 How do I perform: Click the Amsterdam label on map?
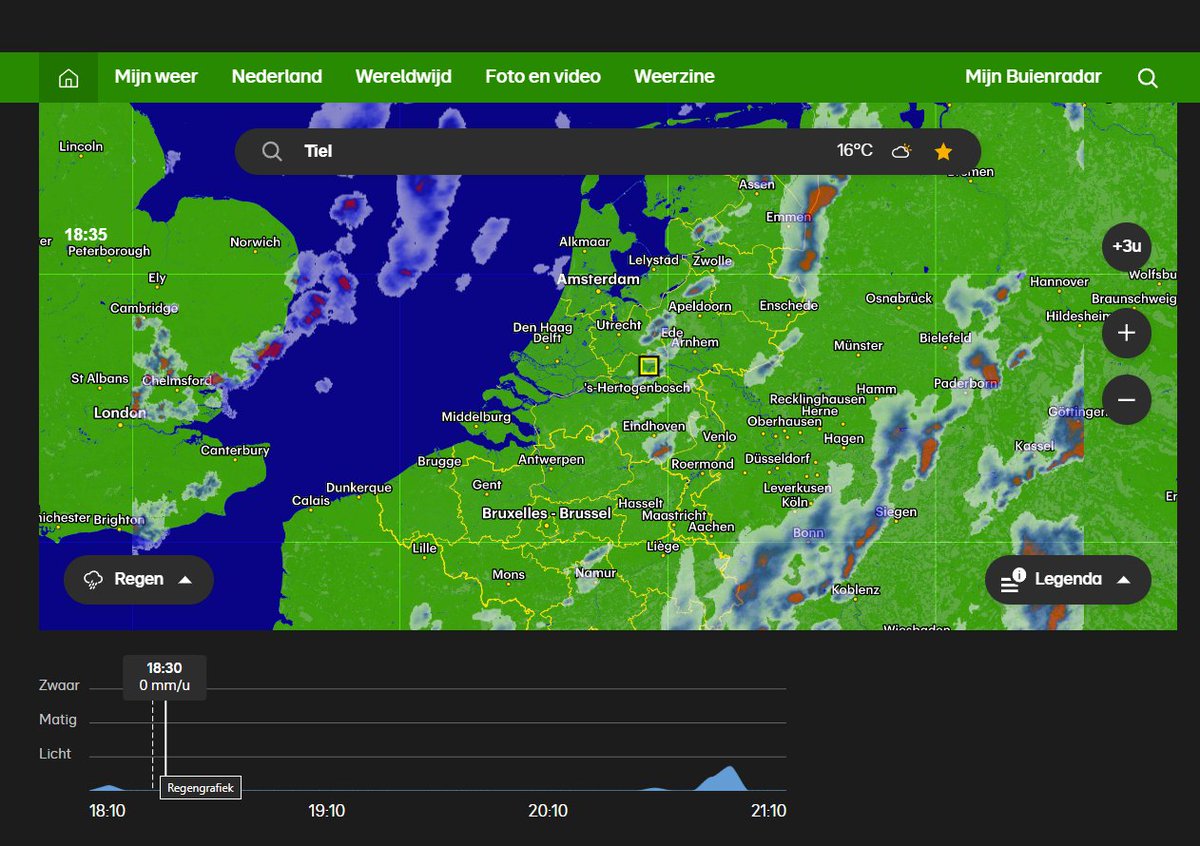pyautogui.click(x=599, y=279)
